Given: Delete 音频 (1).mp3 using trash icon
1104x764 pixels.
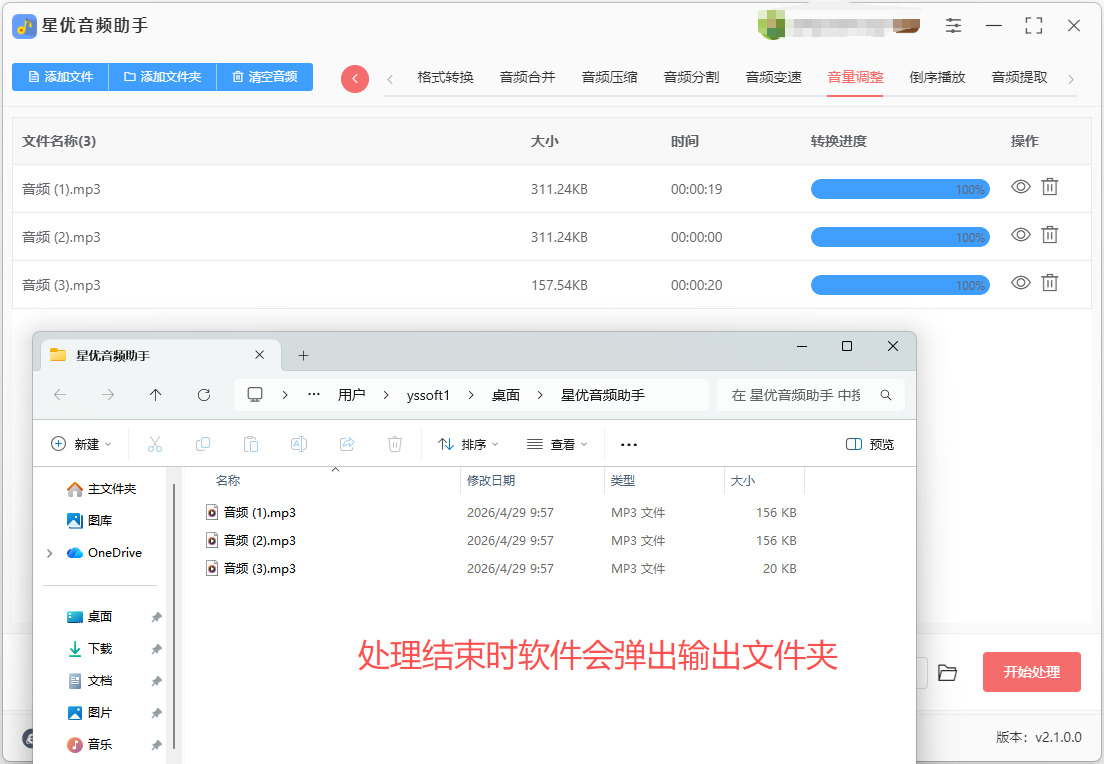Looking at the screenshot, I should (x=1050, y=187).
